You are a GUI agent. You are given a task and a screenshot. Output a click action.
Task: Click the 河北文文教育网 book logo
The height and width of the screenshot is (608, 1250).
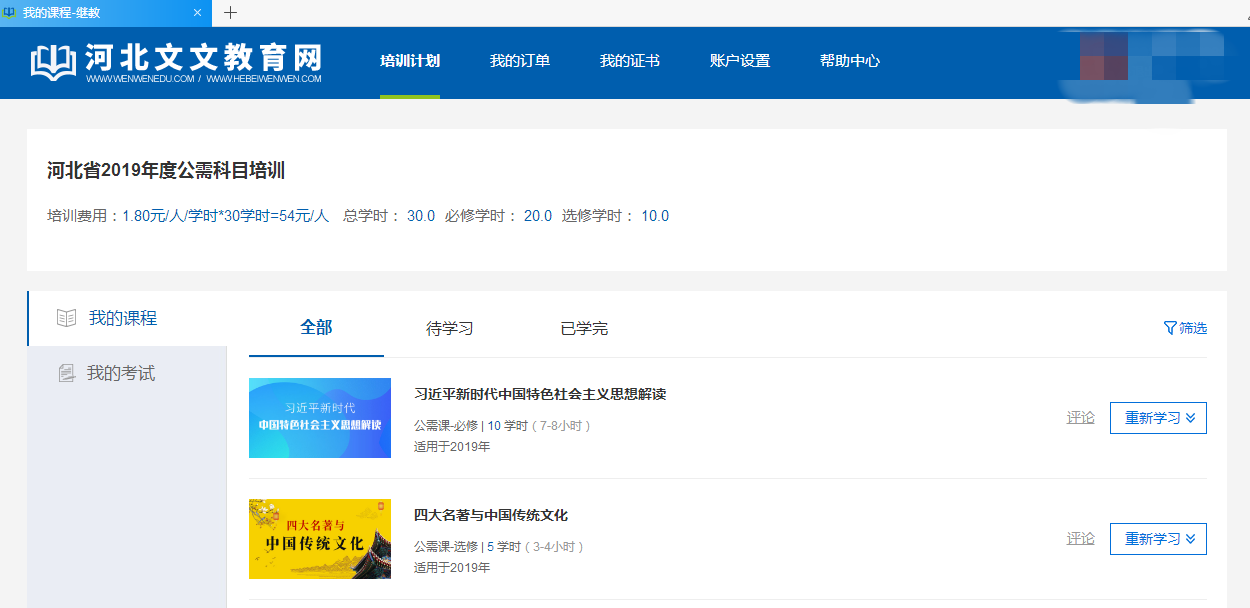point(54,62)
